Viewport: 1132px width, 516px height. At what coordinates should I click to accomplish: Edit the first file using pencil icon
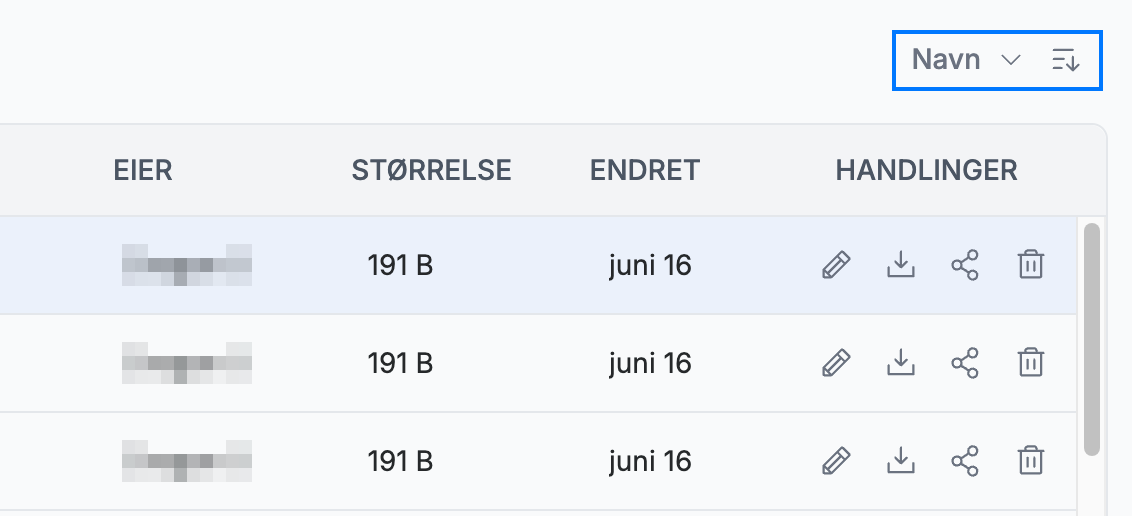[836, 265]
